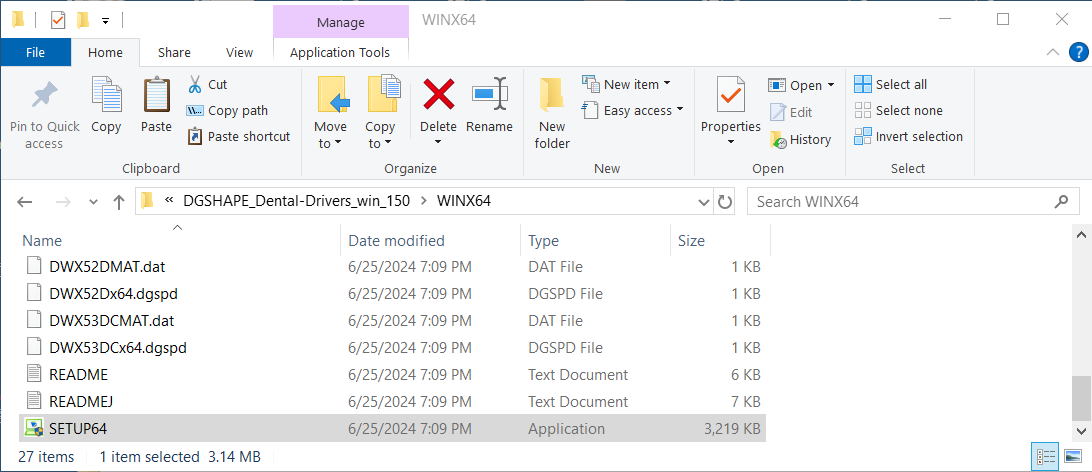Click the New folder quick access icon
The height and width of the screenshot is (472, 1092).
[x=84, y=20]
